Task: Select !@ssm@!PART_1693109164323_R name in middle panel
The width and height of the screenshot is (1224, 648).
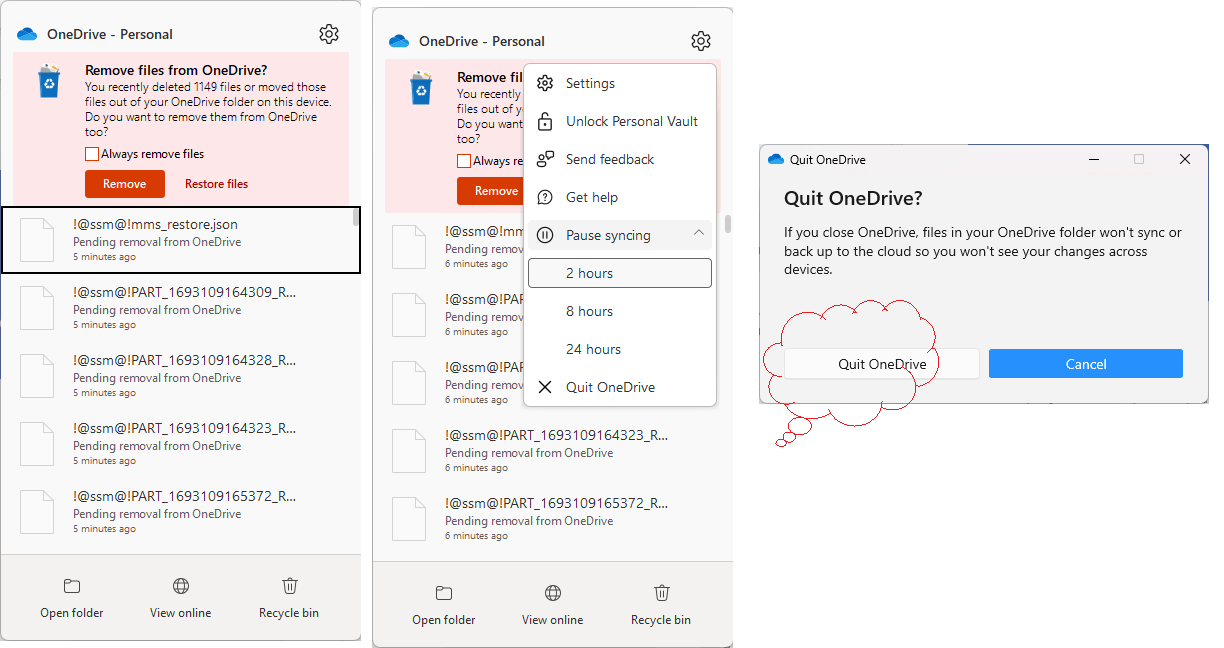Action: click(x=556, y=435)
